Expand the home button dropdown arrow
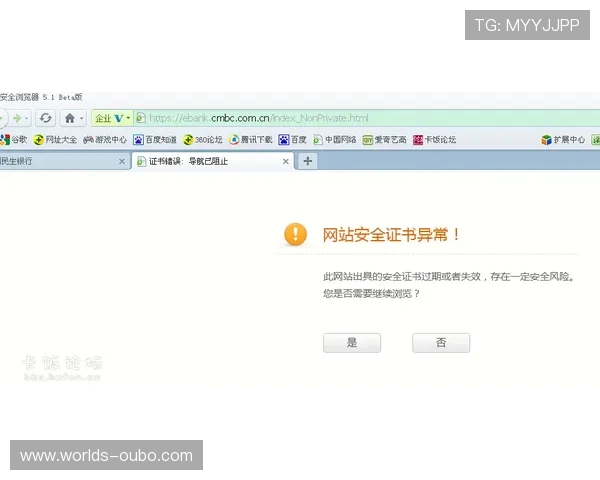The width and height of the screenshot is (600, 480). coord(82,118)
